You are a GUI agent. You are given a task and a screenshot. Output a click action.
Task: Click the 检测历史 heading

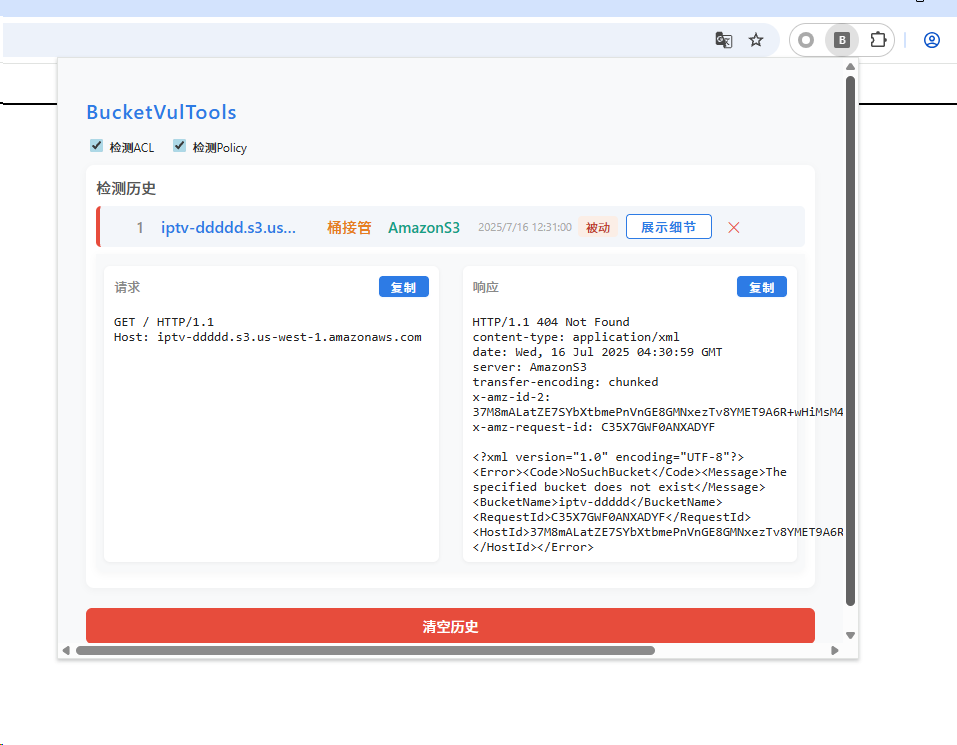point(126,189)
